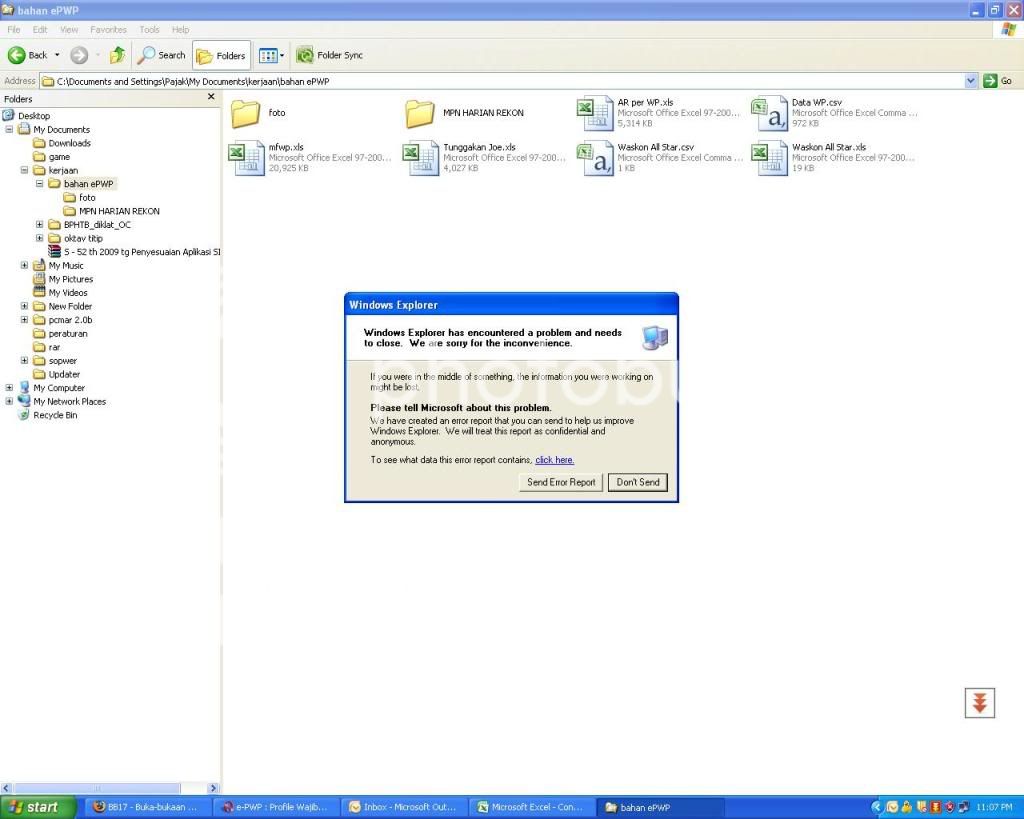Open the Edit menu
The height and width of the screenshot is (819, 1024).
click(x=40, y=30)
